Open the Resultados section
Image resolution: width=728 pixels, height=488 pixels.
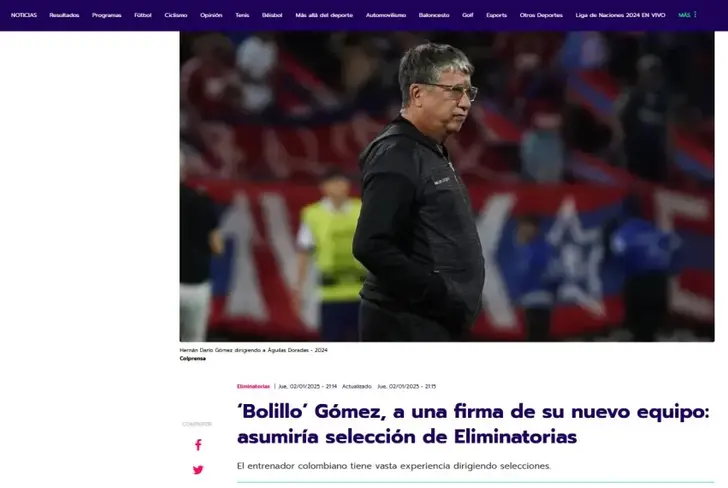pos(64,15)
